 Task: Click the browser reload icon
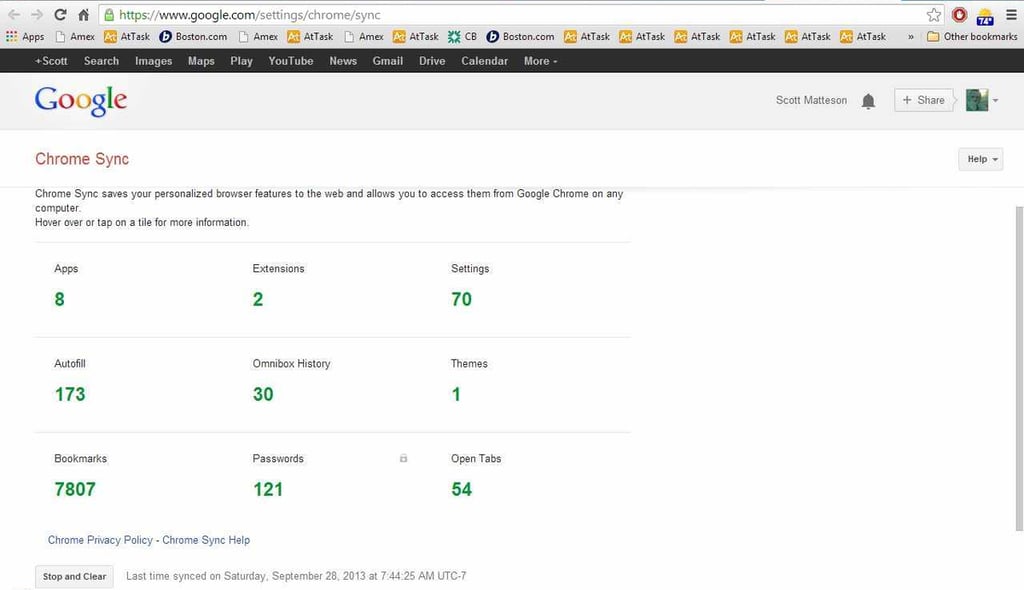pyautogui.click(x=60, y=14)
